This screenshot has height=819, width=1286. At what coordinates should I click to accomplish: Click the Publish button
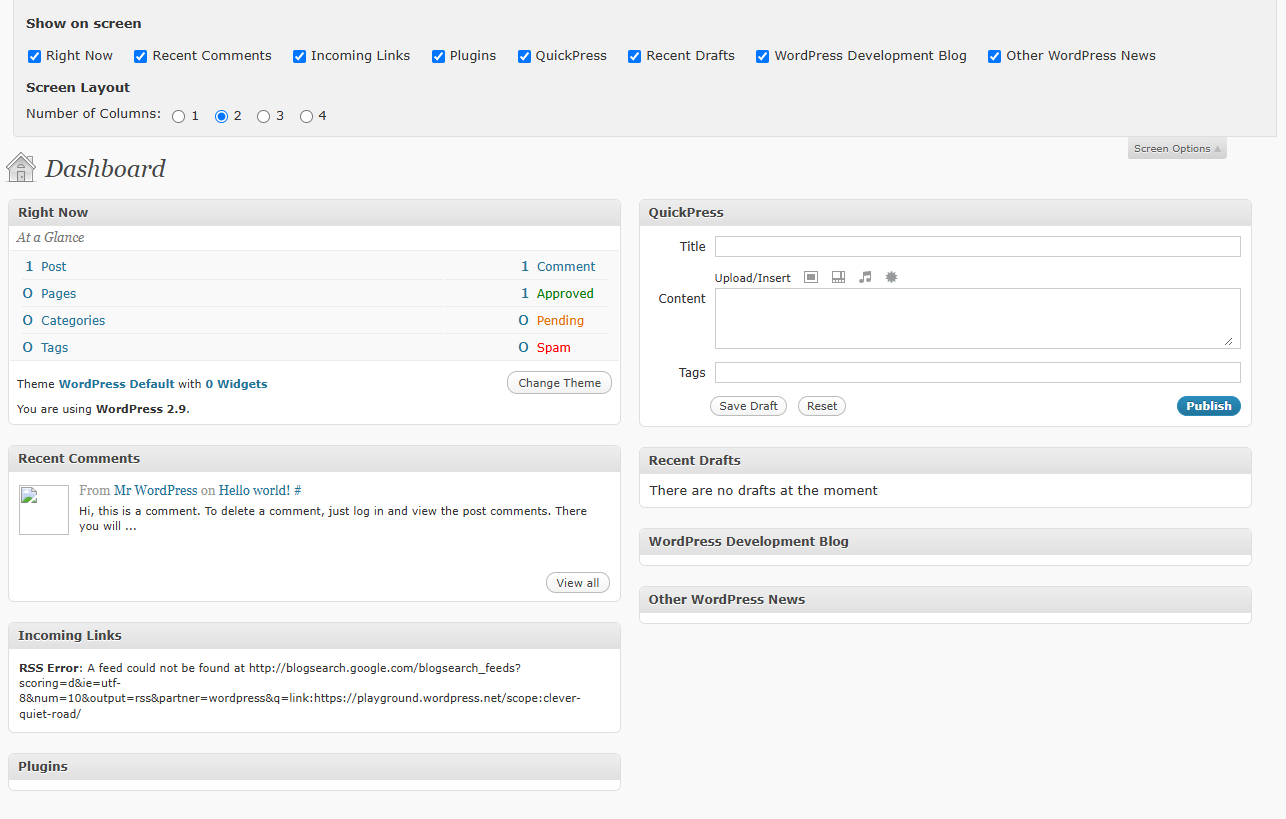[1209, 406]
